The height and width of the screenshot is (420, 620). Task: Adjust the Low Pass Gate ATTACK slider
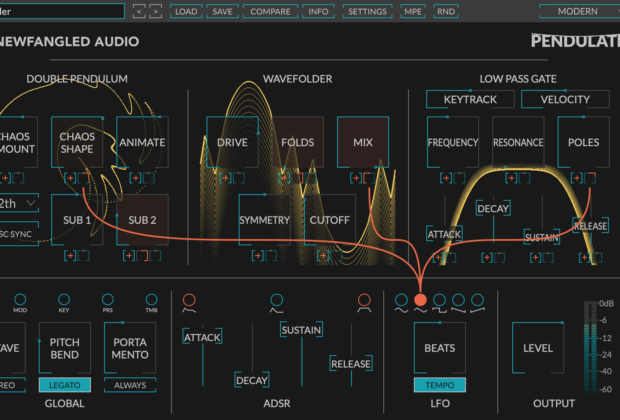[x=444, y=234]
